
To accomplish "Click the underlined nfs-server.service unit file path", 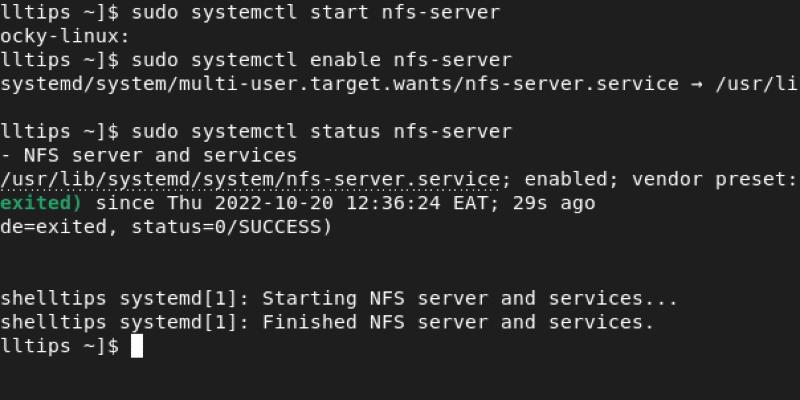I will (248, 180).
